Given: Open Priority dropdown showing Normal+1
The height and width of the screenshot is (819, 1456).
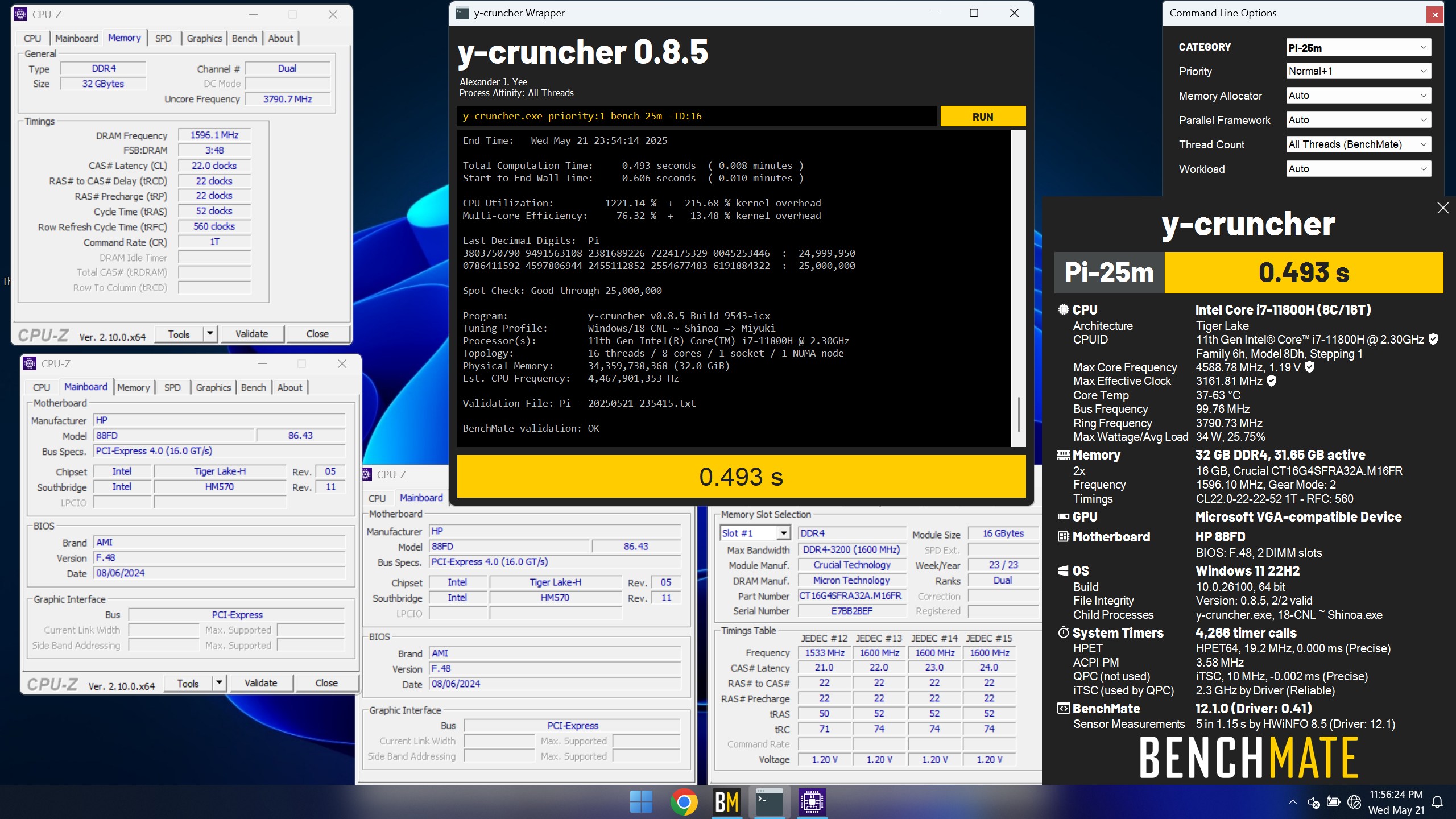Looking at the screenshot, I should click(1359, 71).
